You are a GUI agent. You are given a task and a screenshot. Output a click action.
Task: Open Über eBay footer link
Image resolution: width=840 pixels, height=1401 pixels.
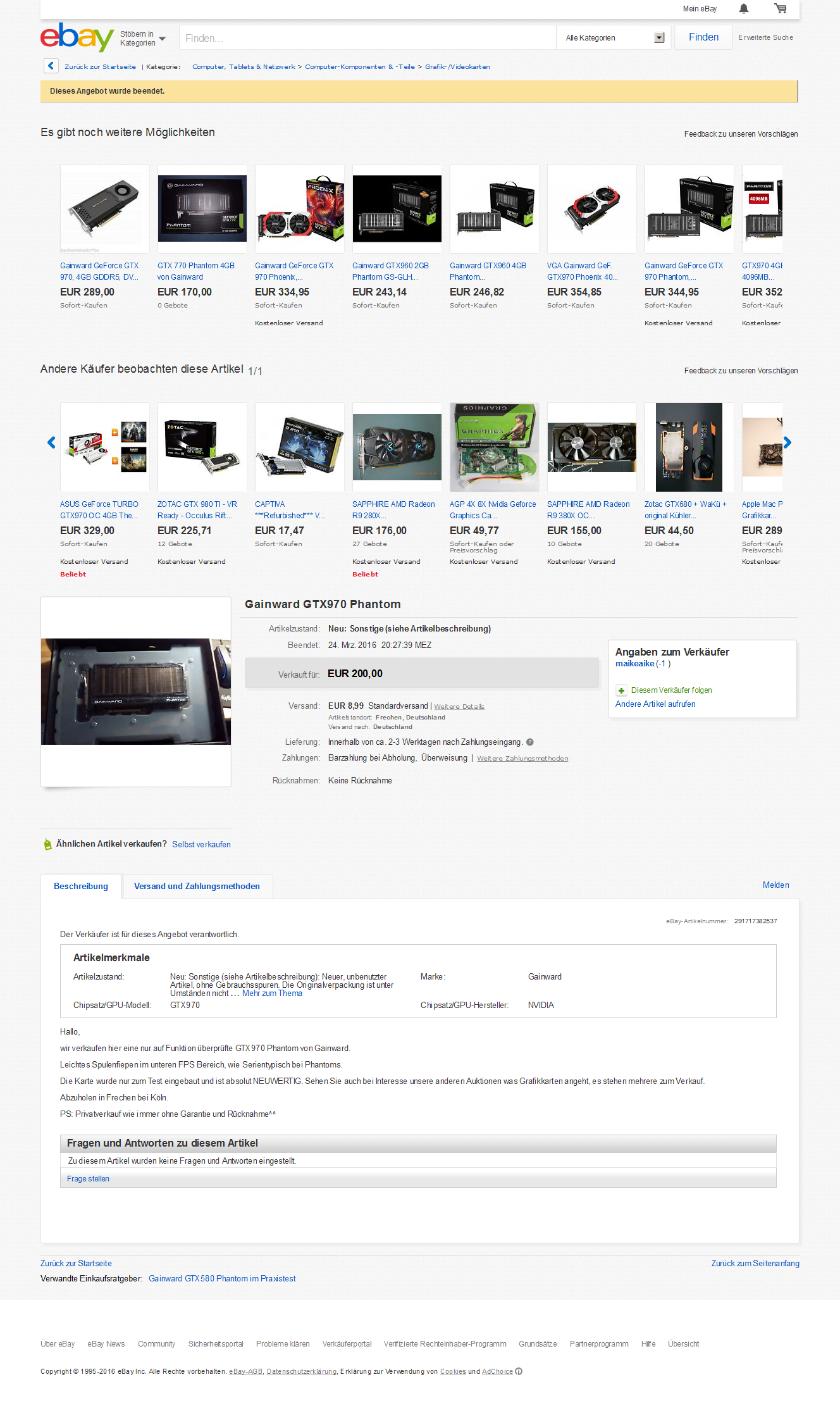pos(58,1344)
